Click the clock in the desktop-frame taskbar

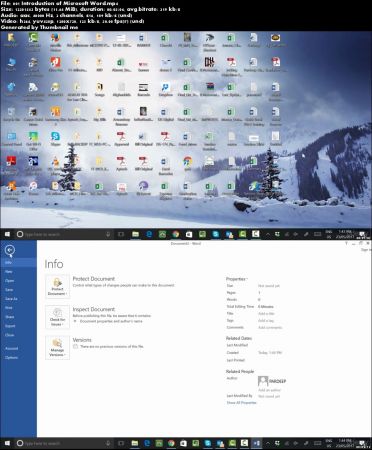[345, 234]
